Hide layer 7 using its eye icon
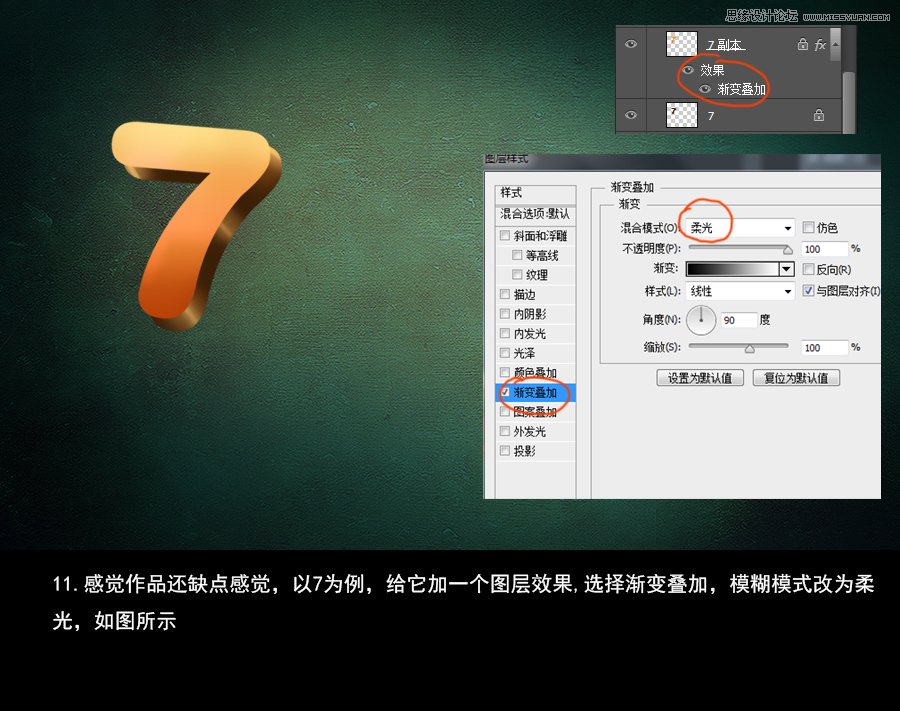900x711 pixels. pyautogui.click(x=631, y=115)
